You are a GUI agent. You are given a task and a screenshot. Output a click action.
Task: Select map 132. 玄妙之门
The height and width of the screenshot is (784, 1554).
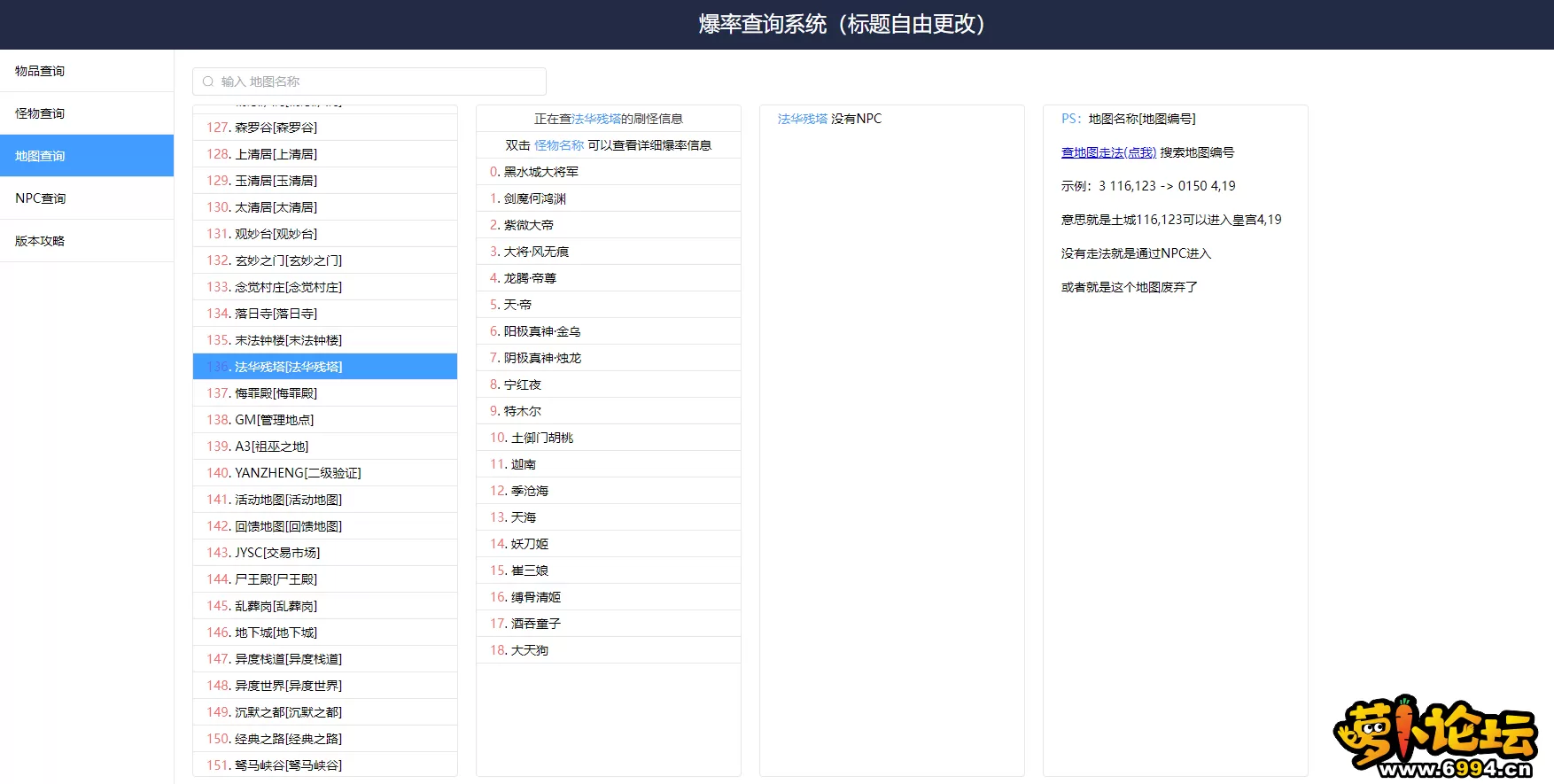(325, 260)
